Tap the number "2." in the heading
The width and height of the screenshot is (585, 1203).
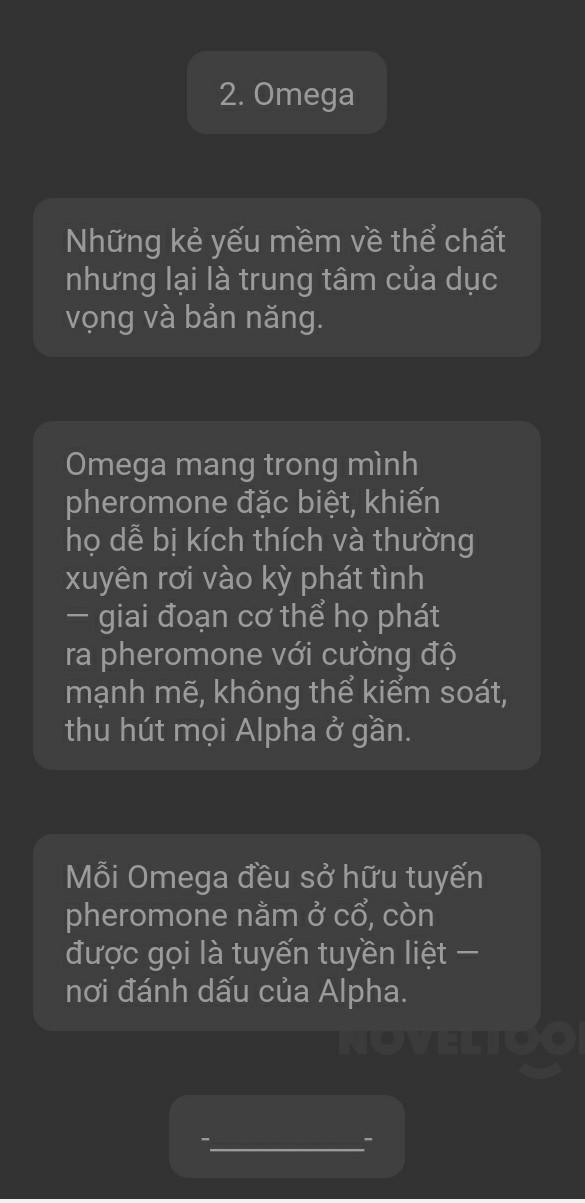click(x=233, y=94)
